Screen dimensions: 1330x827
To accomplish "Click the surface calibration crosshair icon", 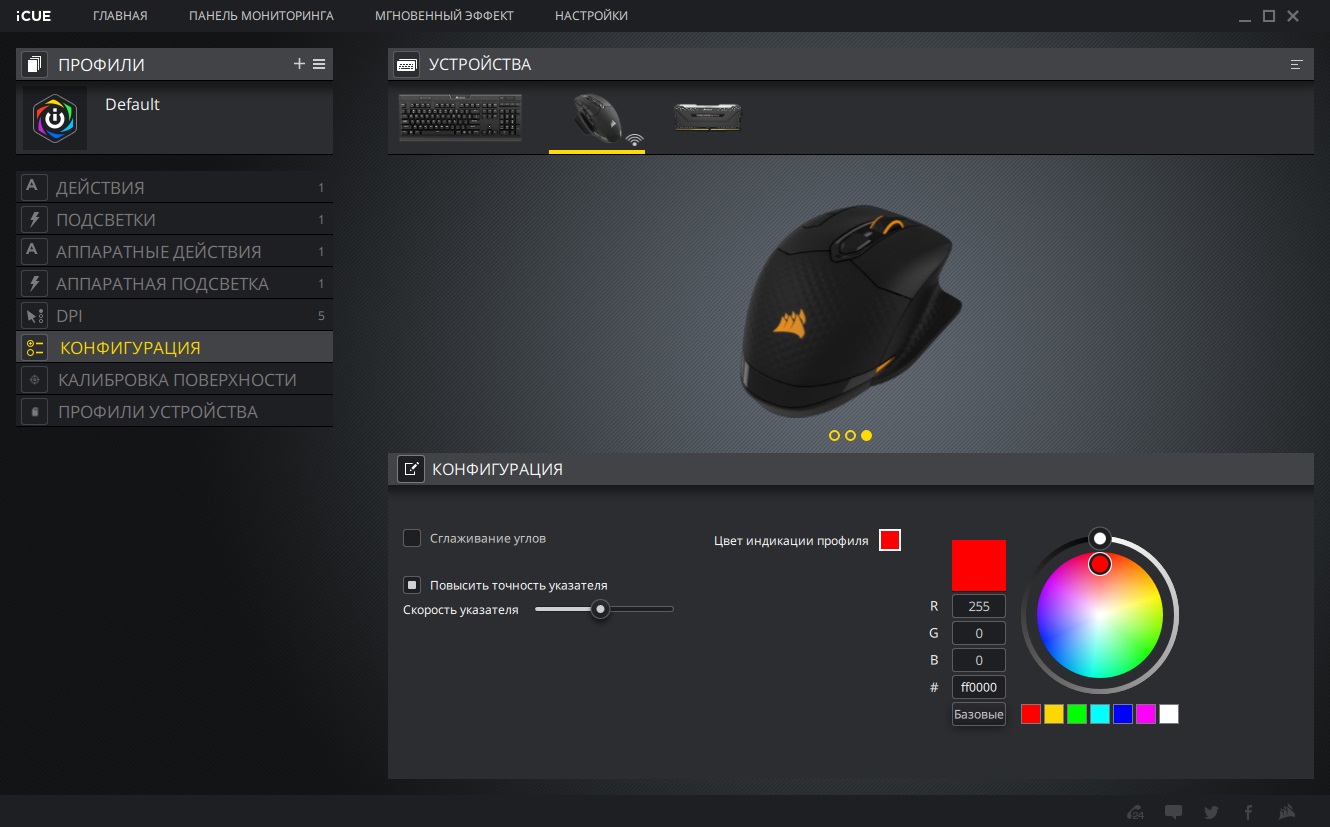I will click(x=34, y=380).
